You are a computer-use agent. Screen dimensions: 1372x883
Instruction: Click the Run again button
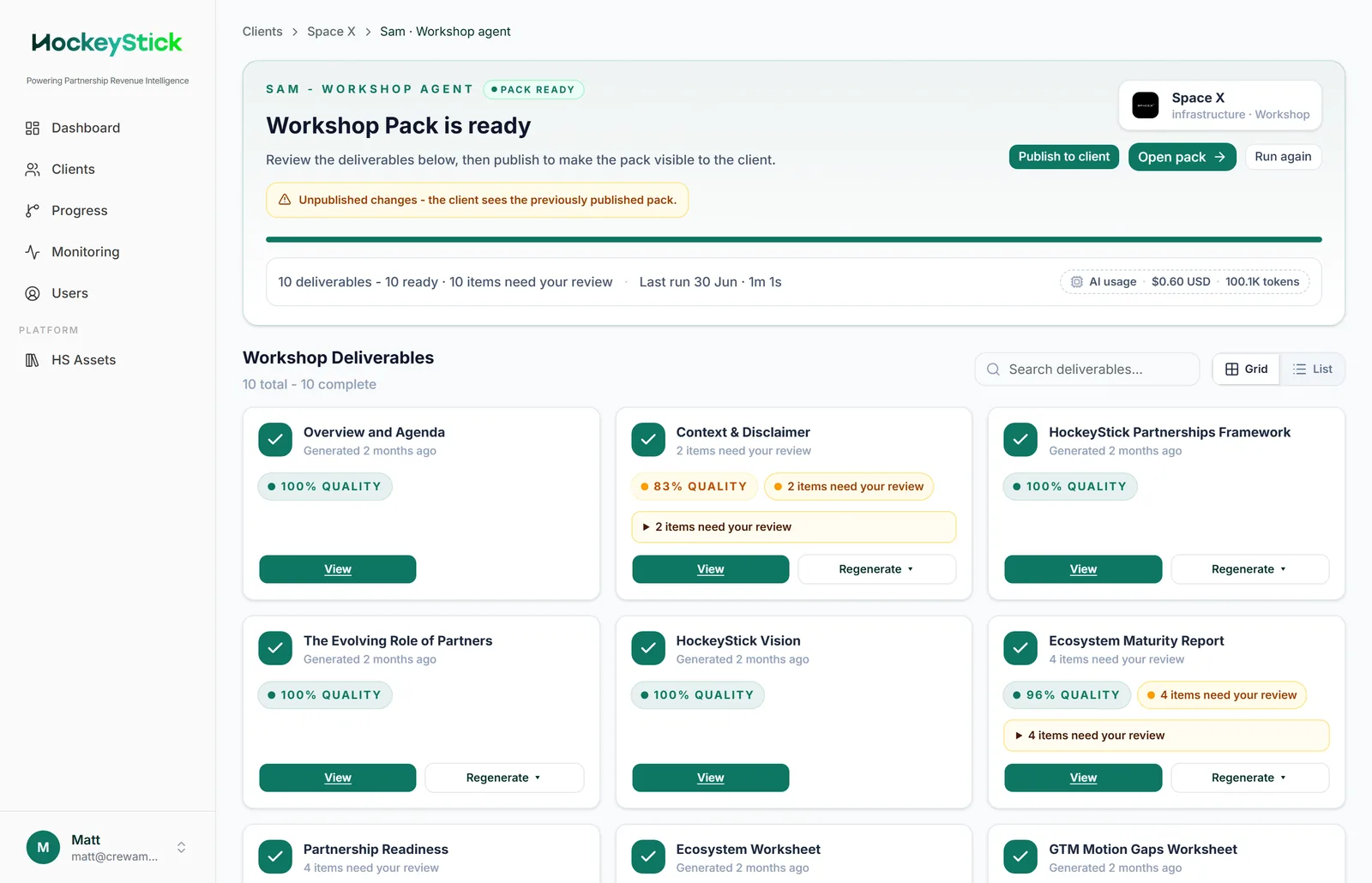[1283, 157]
